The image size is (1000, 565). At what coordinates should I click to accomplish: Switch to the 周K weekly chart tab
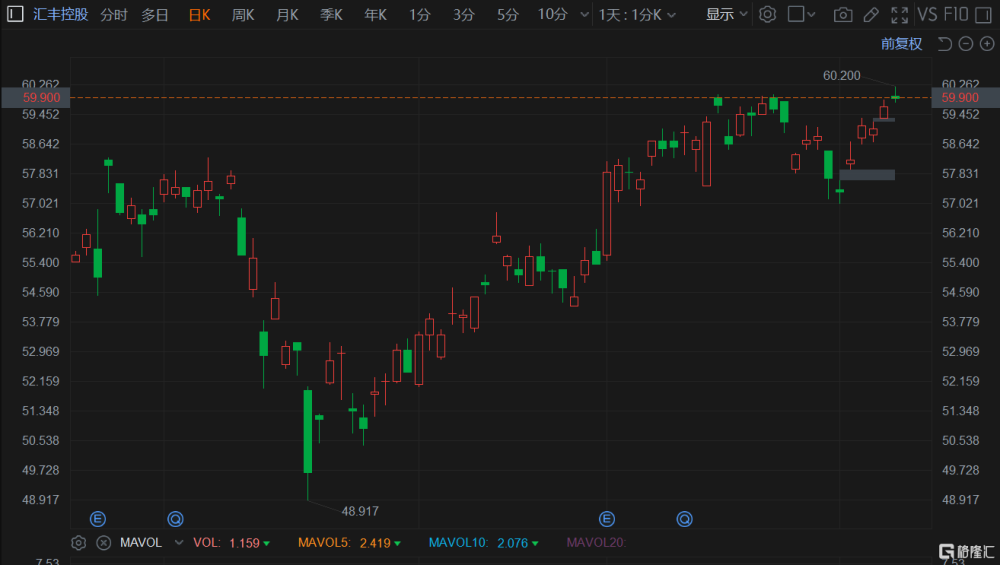tap(243, 14)
